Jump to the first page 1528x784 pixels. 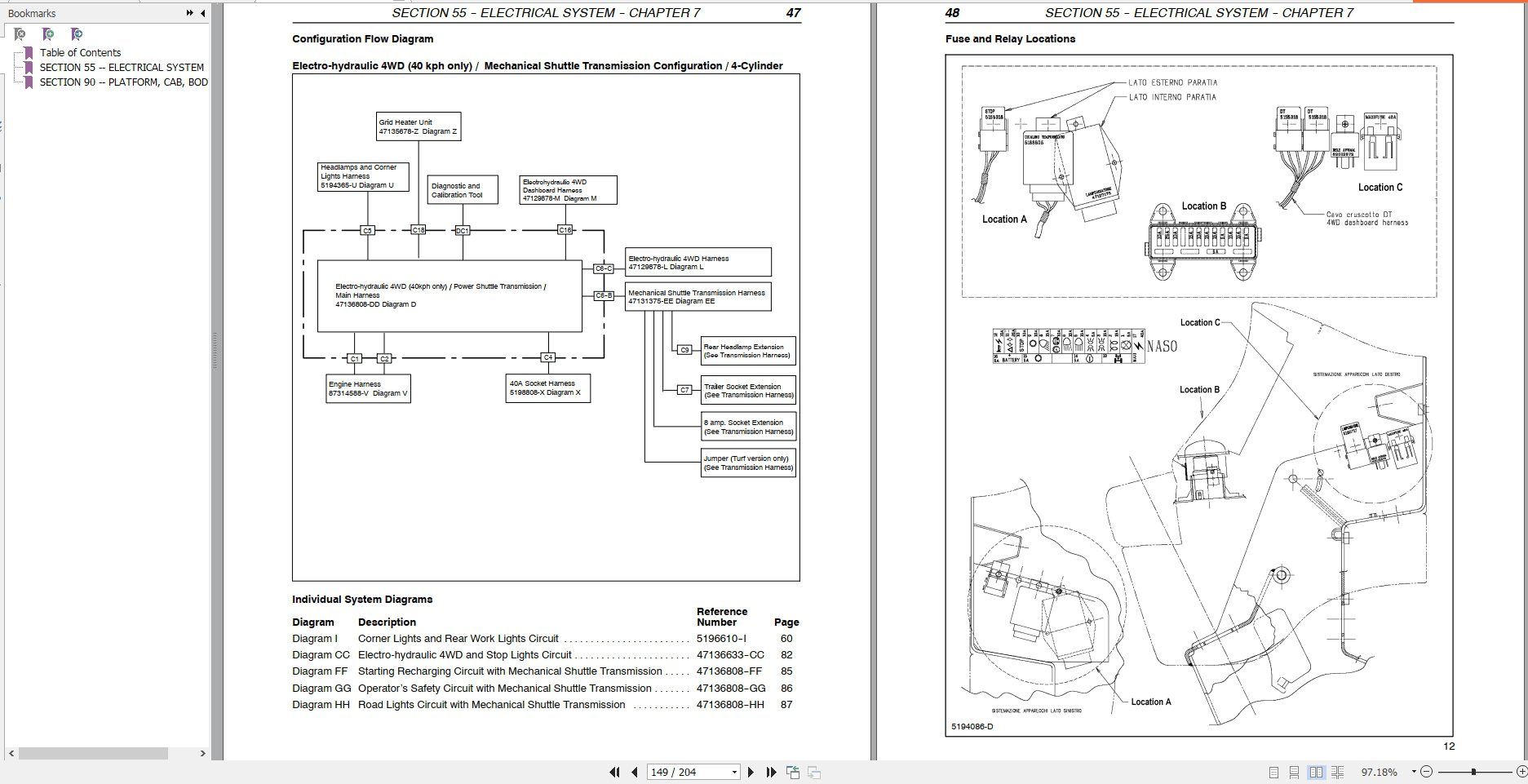tap(614, 771)
